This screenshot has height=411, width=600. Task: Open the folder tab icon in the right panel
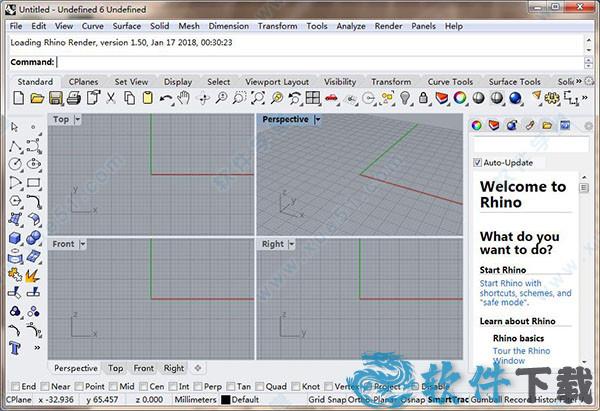tap(547, 125)
